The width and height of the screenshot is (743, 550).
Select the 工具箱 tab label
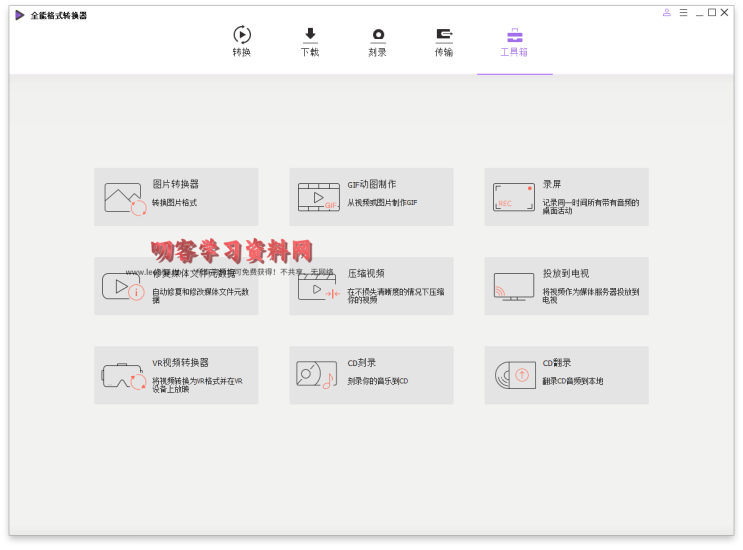pyautogui.click(x=514, y=52)
